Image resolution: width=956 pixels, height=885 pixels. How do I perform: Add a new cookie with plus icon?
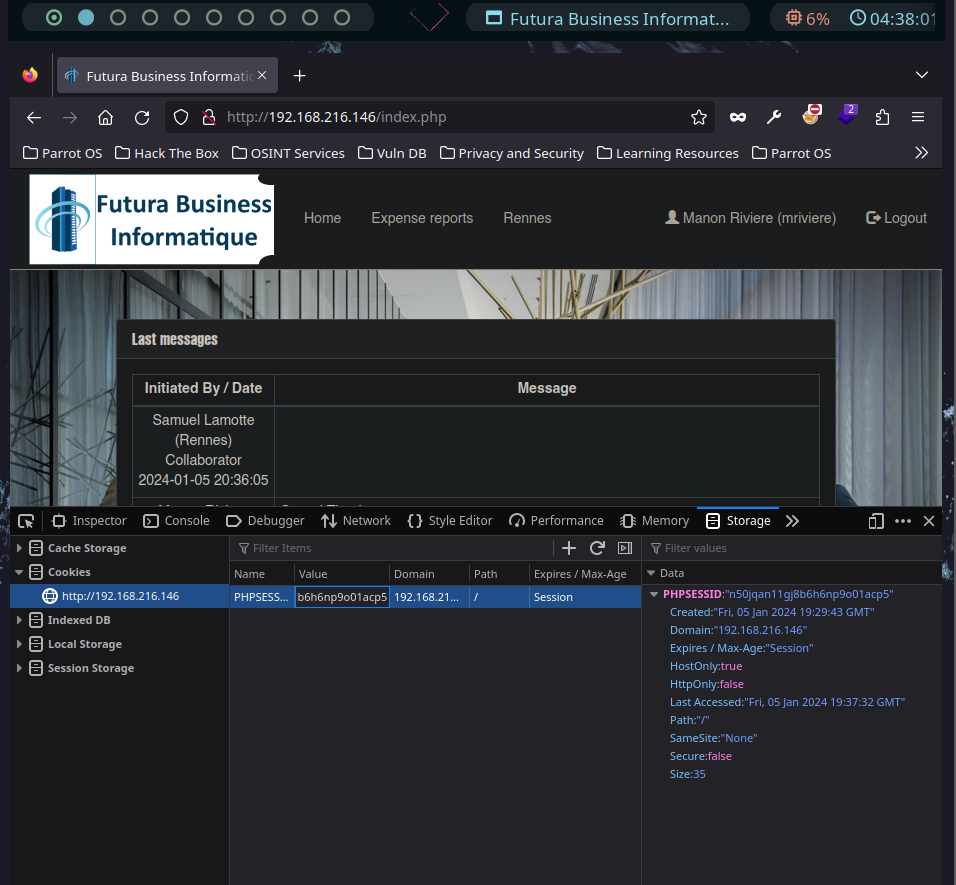tap(569, 548)
